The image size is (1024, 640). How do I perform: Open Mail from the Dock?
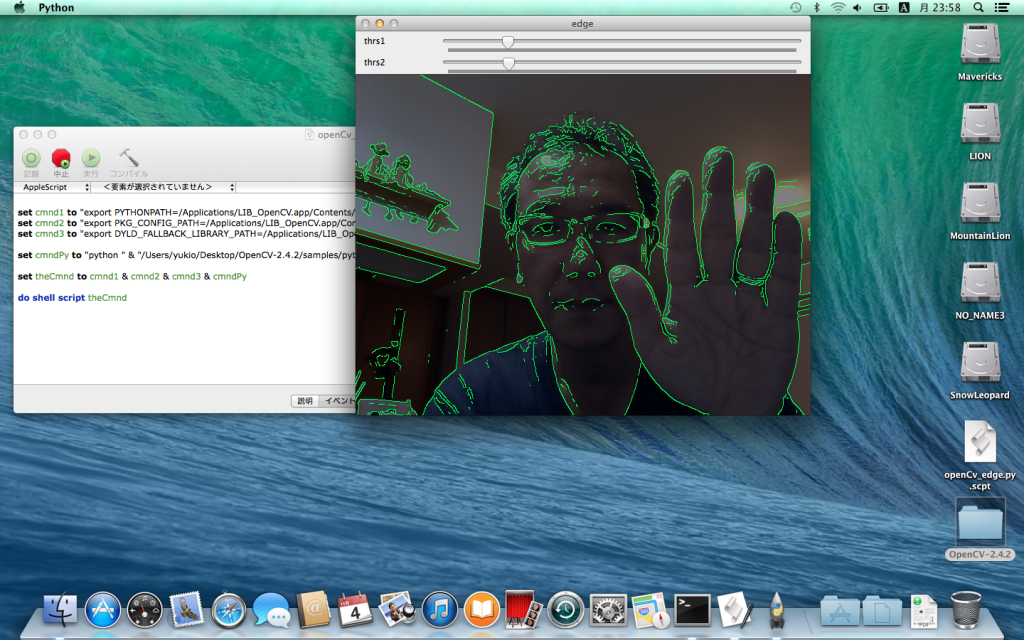pos(187,610)
